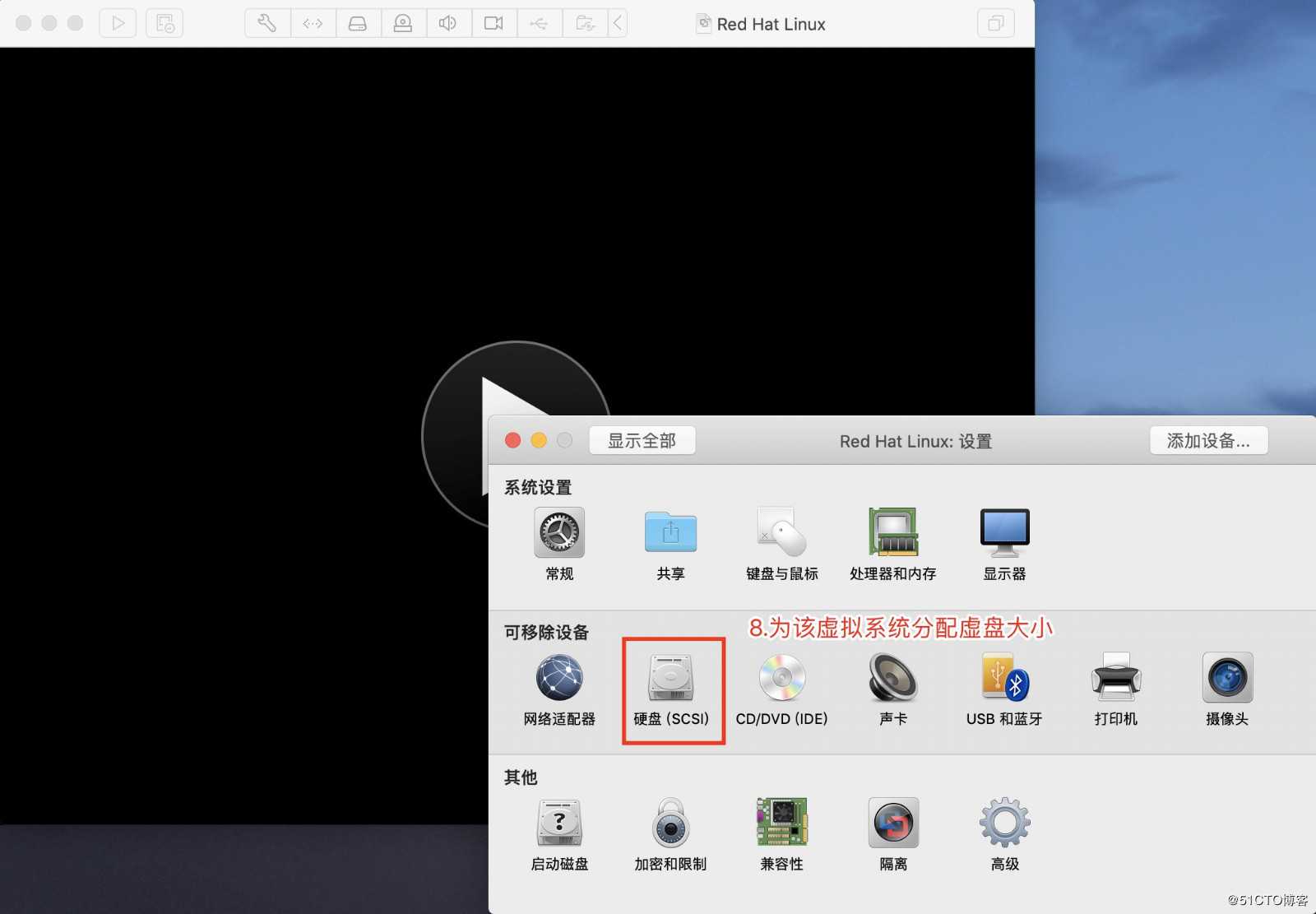Click the 显示全部 show all button
The height and width of the screenshot is (914, 1316).
[642, 441]
